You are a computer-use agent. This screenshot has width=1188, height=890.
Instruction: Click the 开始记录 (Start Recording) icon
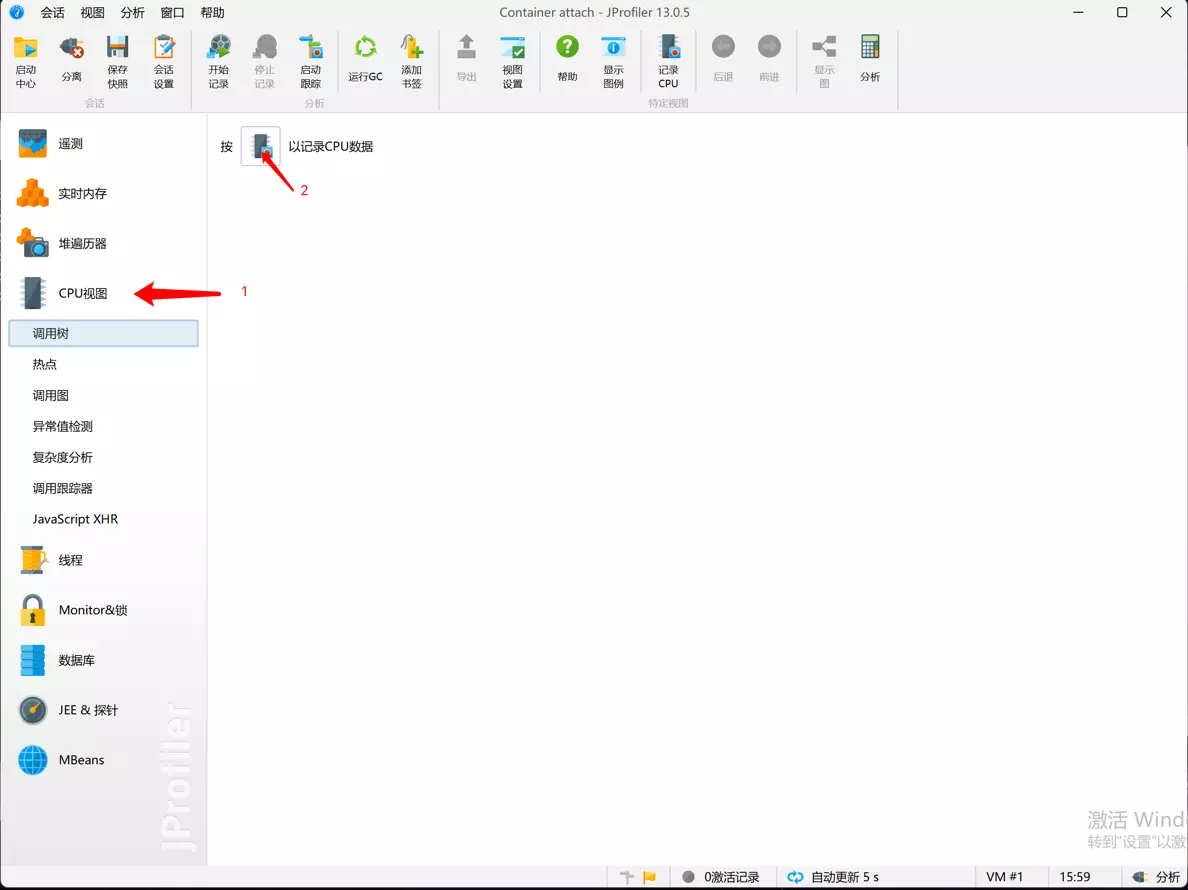tap(218, 61)
